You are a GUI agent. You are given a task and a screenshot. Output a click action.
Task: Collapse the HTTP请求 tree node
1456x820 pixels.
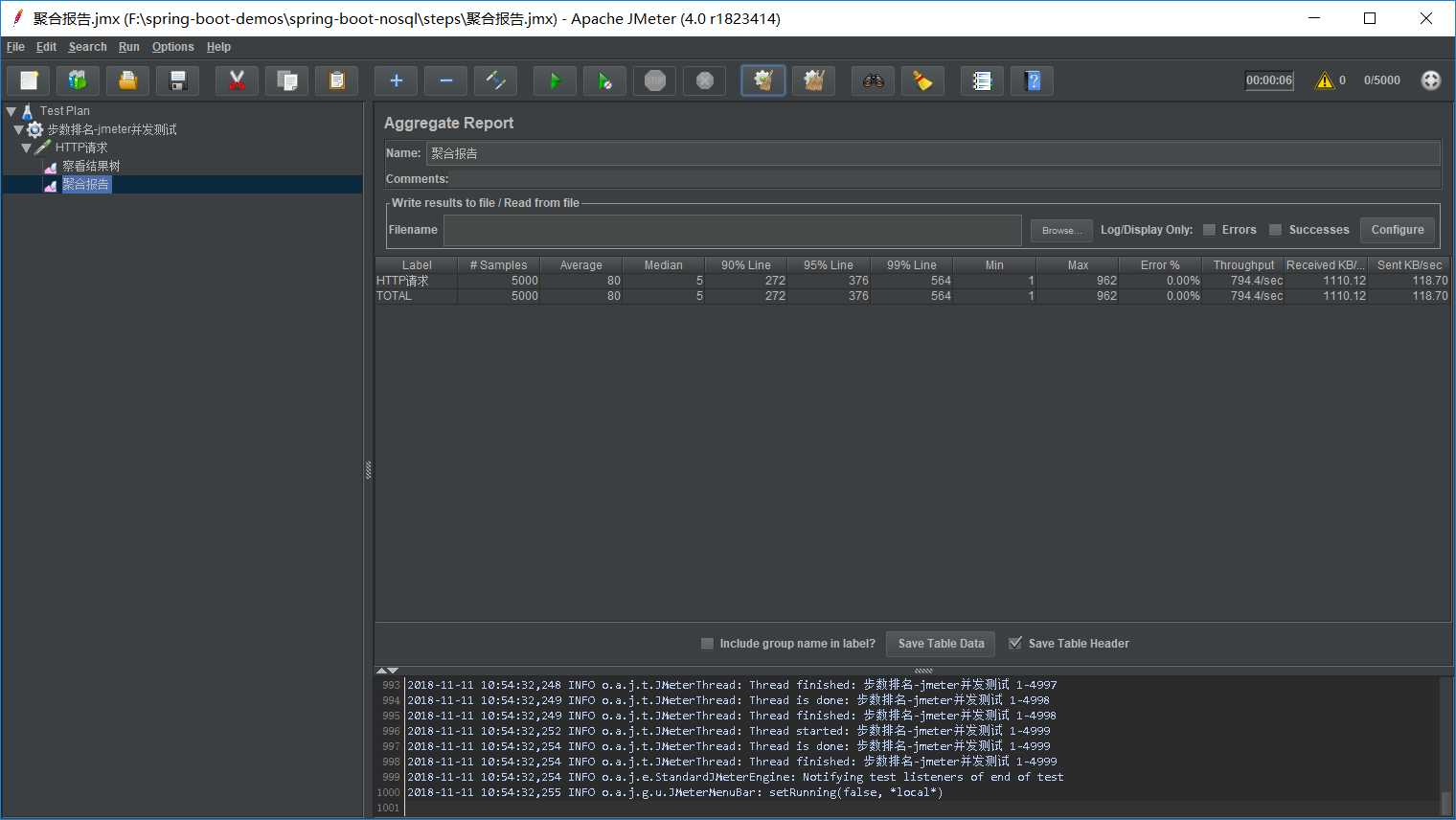(x=27, y=148)
